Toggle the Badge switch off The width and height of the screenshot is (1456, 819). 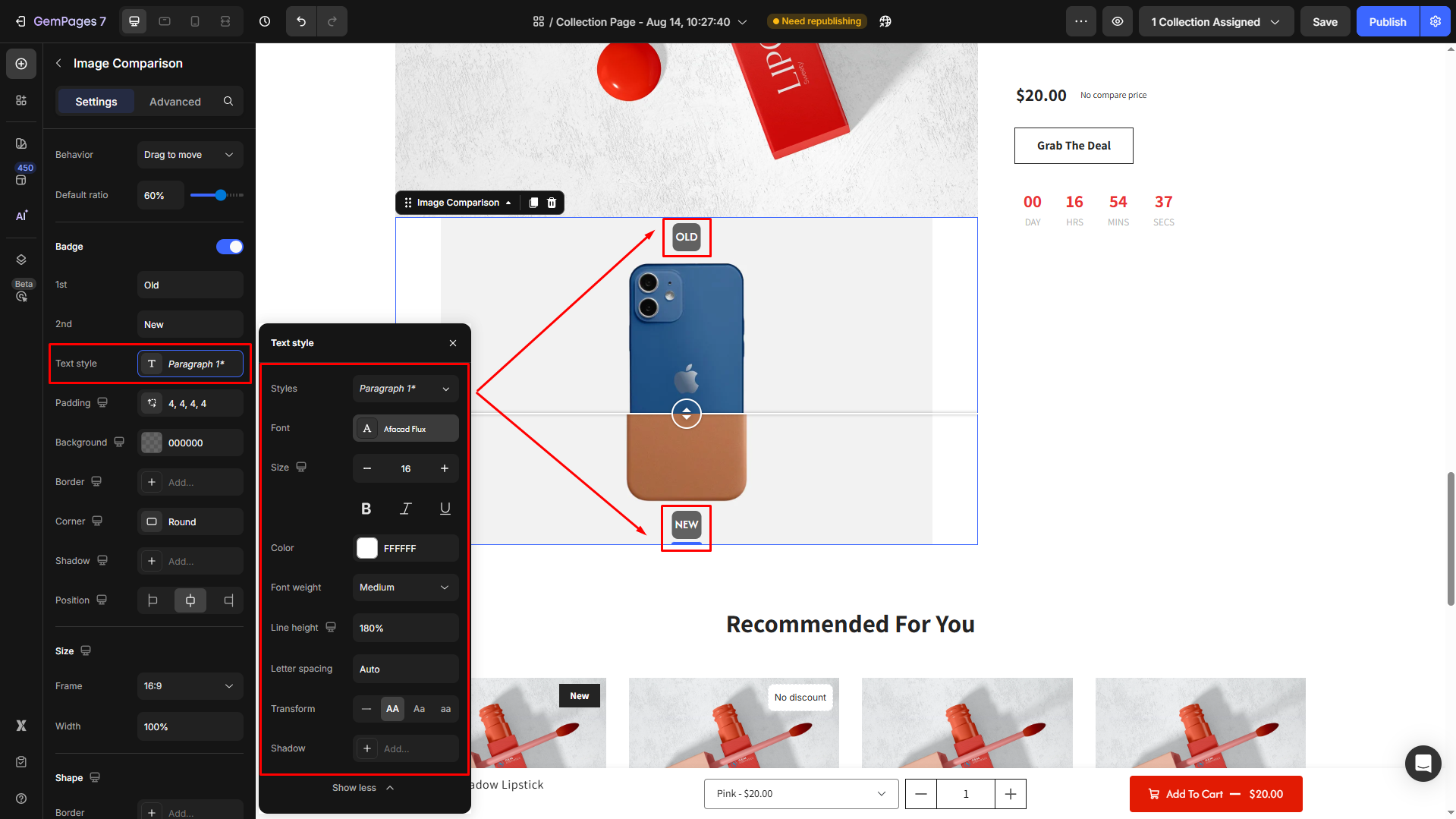pyautogui.click(x=229, y=247)
